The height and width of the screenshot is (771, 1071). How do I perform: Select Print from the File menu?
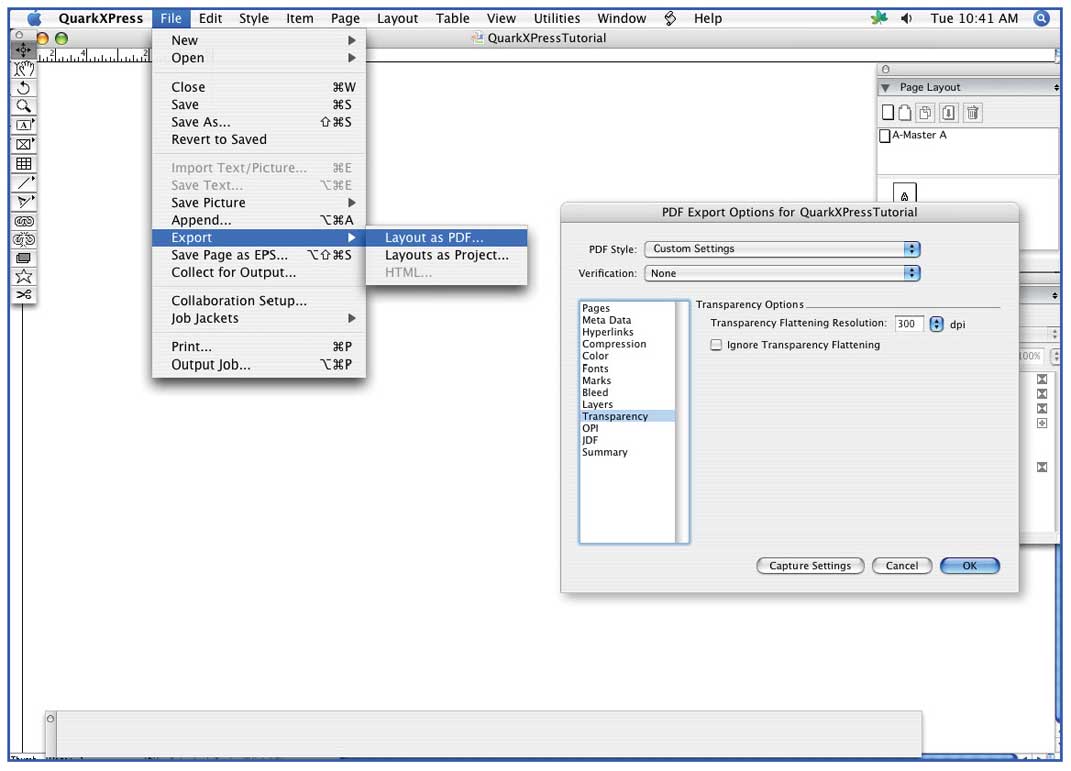pyautogui.click(x=259, y=347)
